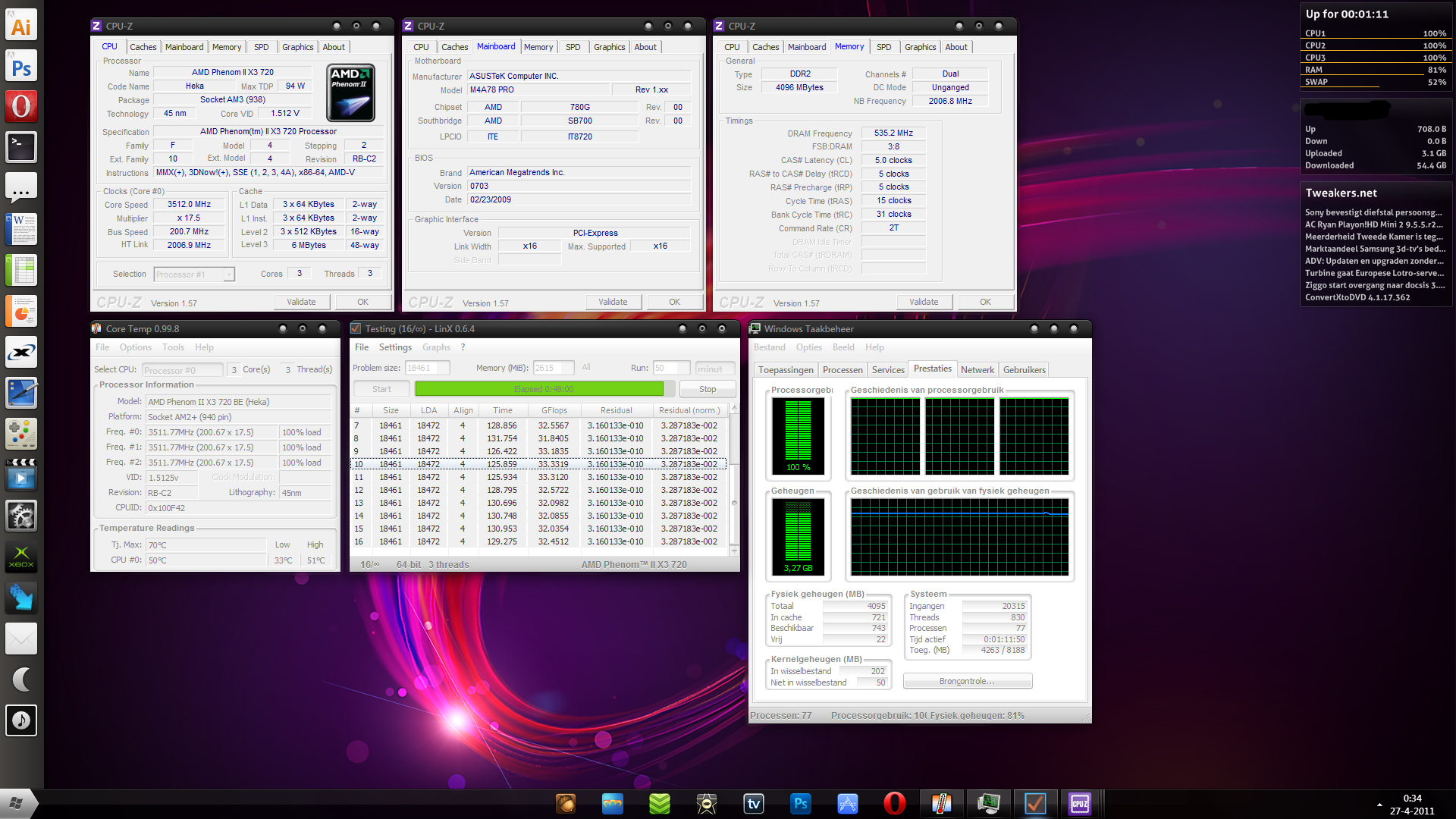Click Validate in the Mainboard CPU-Z window
This screenshot has width=1456, height=819.
613,302
